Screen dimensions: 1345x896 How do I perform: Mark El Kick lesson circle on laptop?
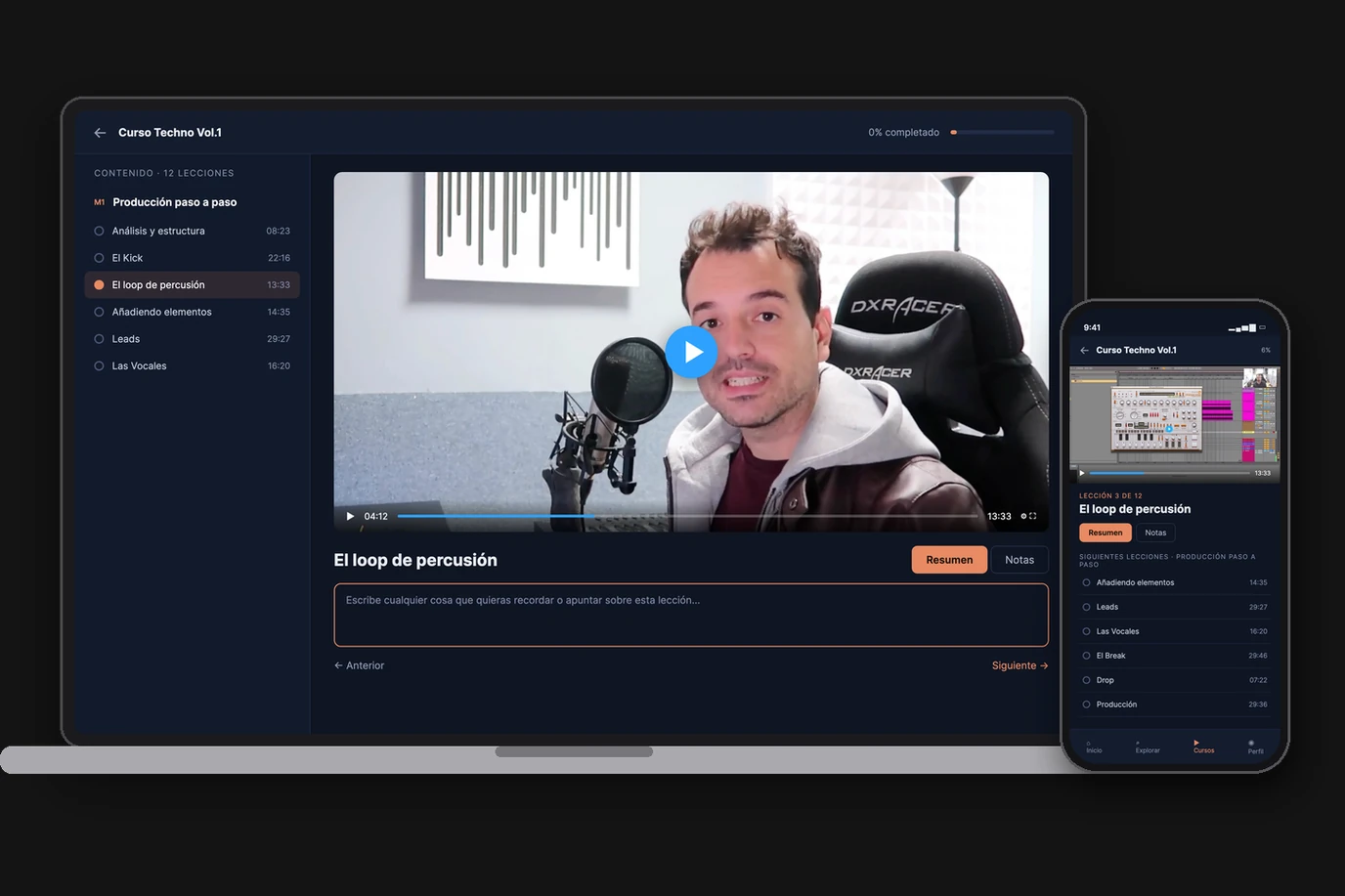(x=99, y=258)
